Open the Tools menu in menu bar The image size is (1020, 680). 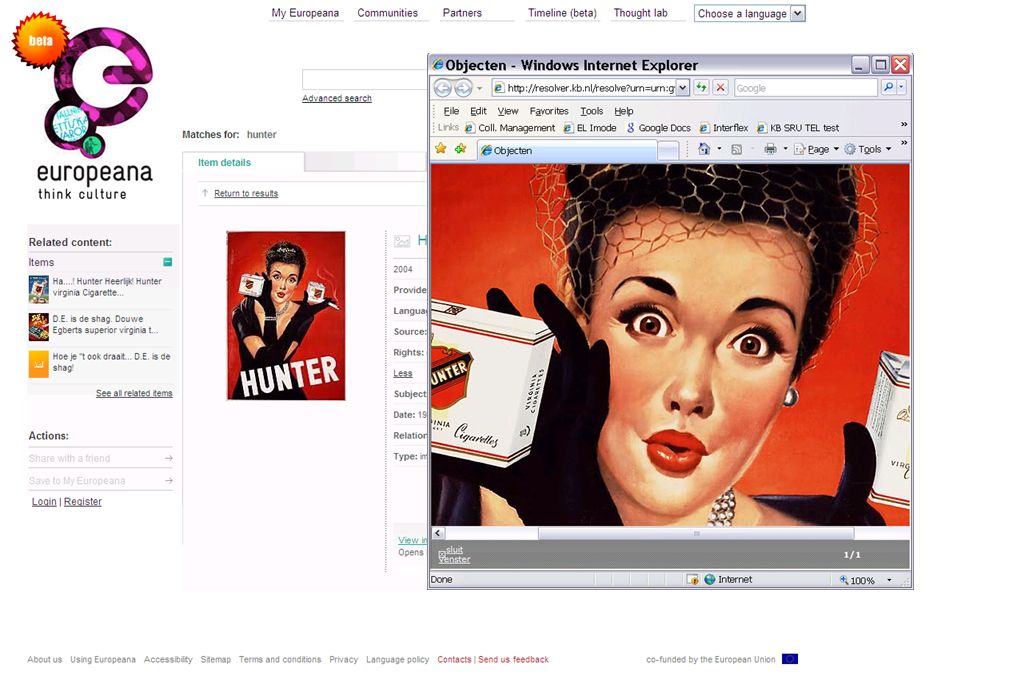pyautogui.click(x=591, y=111)
